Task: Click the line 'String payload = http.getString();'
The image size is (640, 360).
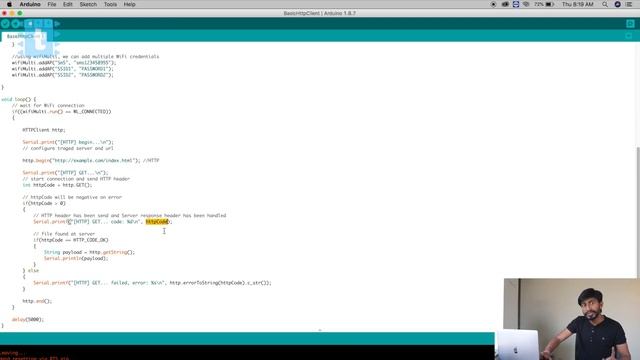Action: click(x=89, y=252)
